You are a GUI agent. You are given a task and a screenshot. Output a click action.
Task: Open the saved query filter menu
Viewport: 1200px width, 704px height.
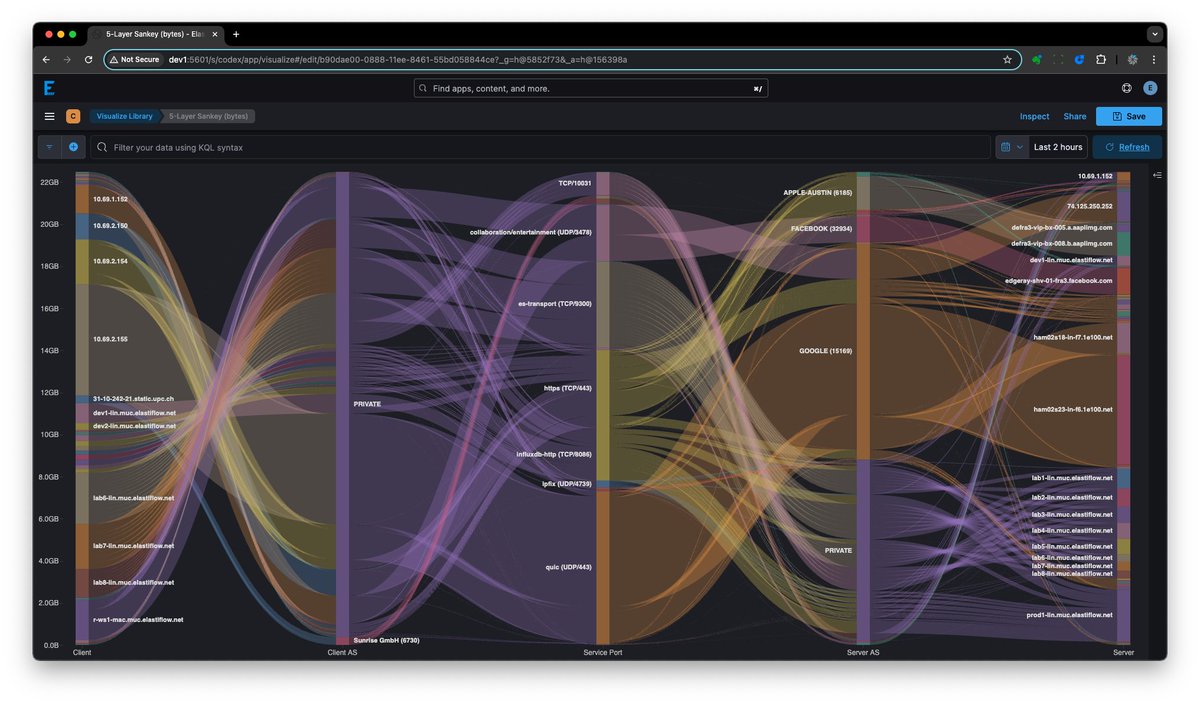coord(50,147)
